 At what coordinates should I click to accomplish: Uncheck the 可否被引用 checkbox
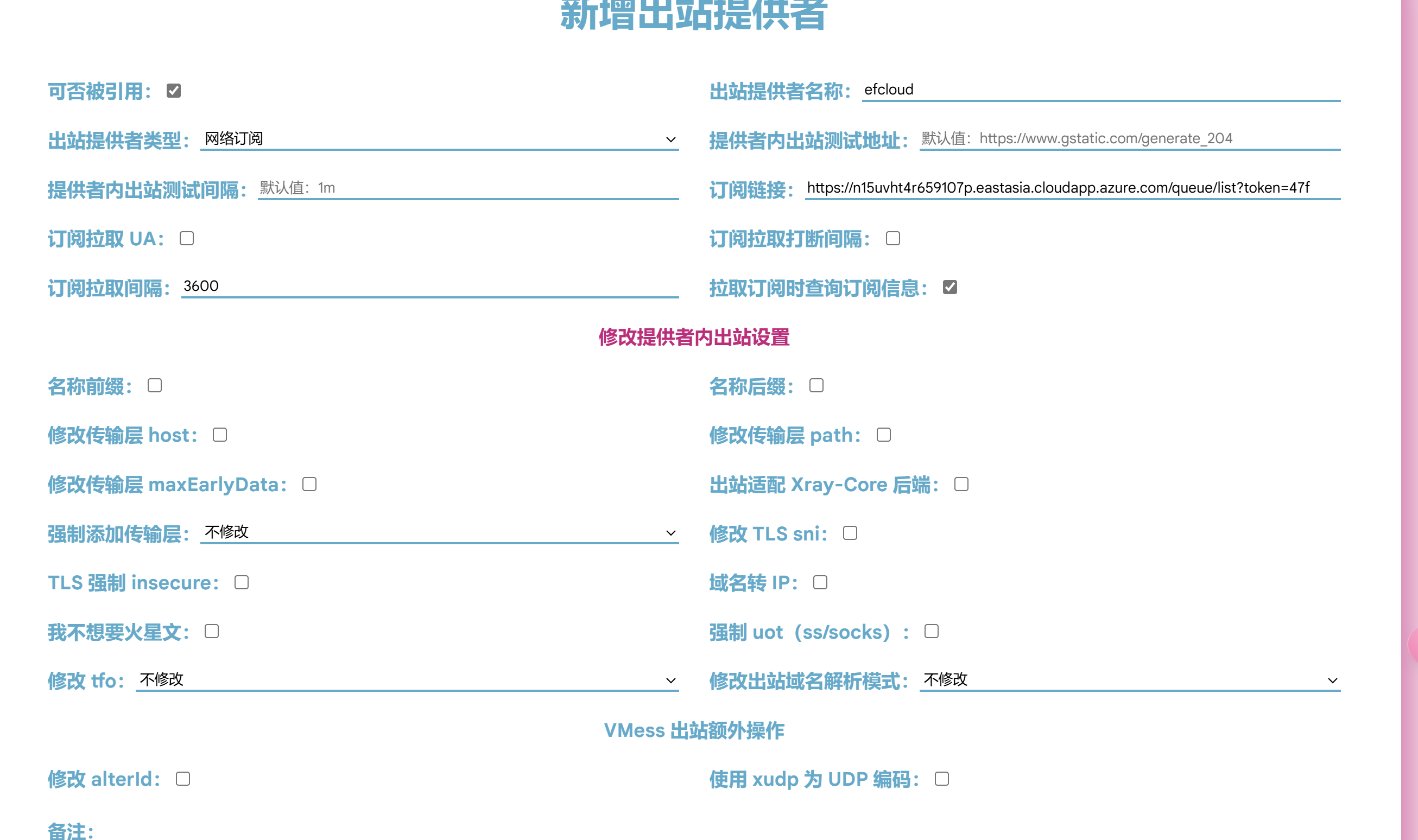(x=173, y=91)
